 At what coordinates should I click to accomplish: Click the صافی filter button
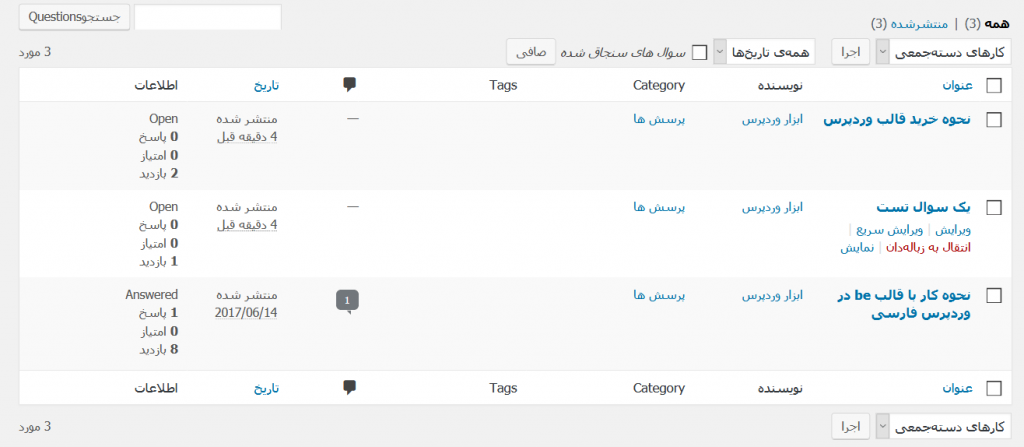pos(531,52)
